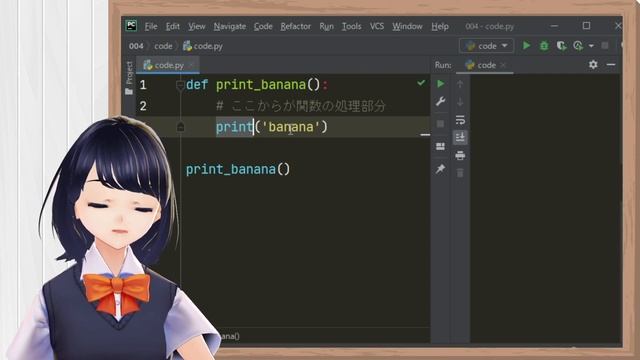Click line number 1 in gutter
640x360 pixels.
click(143, 85)
